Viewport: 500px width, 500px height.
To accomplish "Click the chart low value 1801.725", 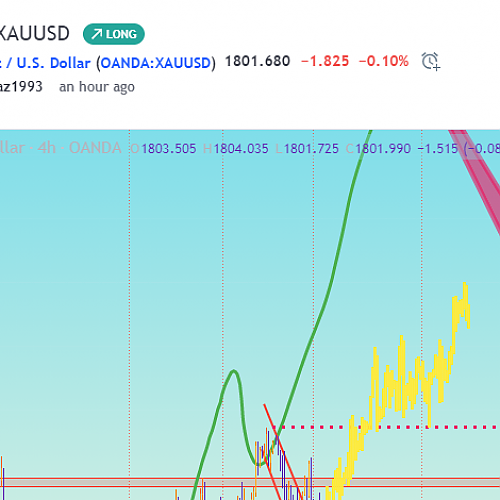I will point(311,149).
